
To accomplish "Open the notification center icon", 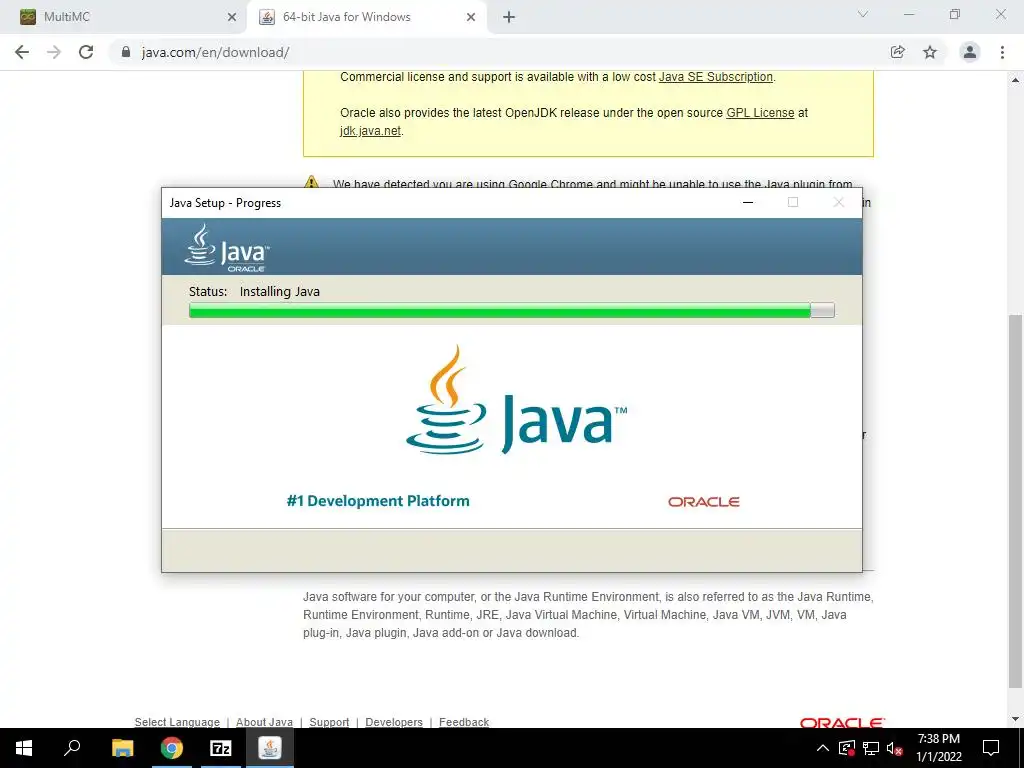I will point(991,748).
